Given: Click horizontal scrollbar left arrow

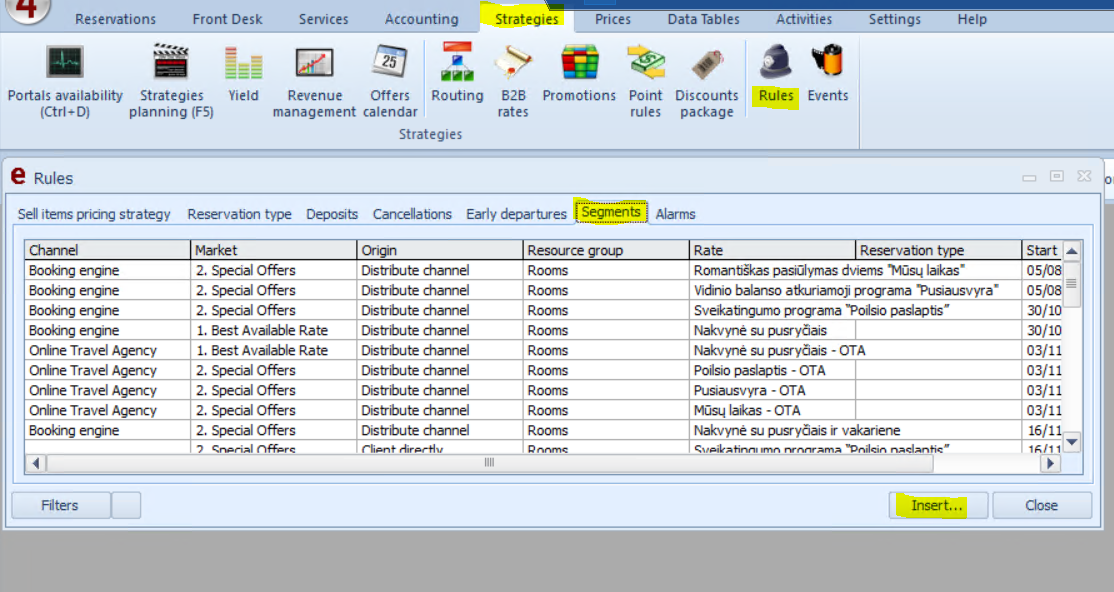Looking at the screenshot, I should tap(35, 463).
